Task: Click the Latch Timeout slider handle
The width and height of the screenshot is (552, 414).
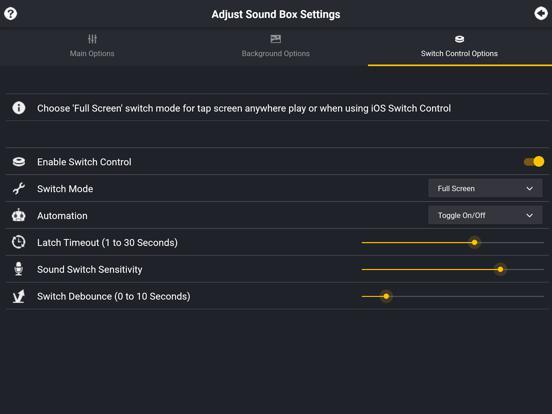Action: click(474, 243)
